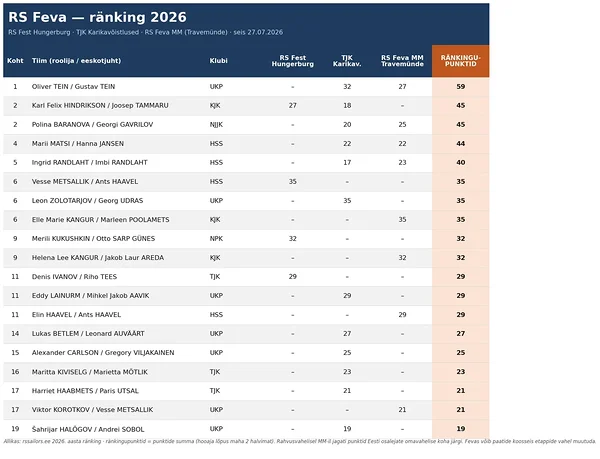This screenshot has height=459, width=600.
Task: Select Marii MATSI / Hanna JANSEN row
Action: [246, 144]
